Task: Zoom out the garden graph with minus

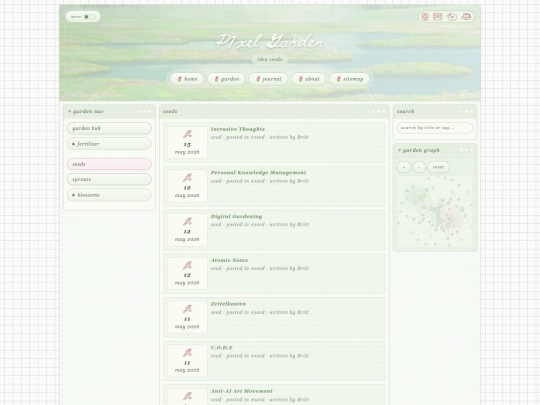Action: click(419, 167)
